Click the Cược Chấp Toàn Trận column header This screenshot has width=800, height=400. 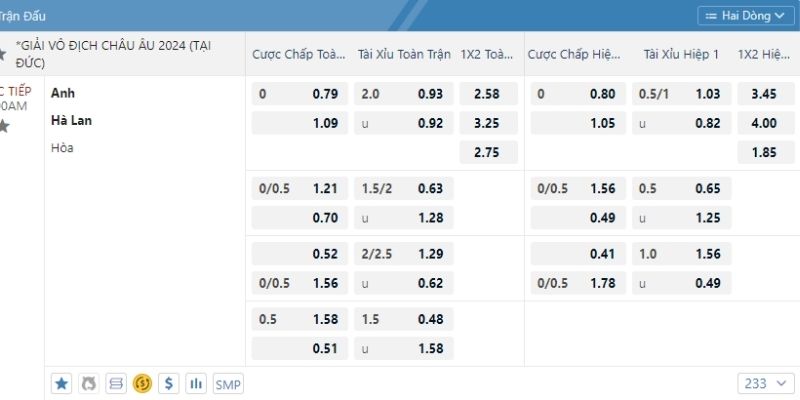[298, 54]
